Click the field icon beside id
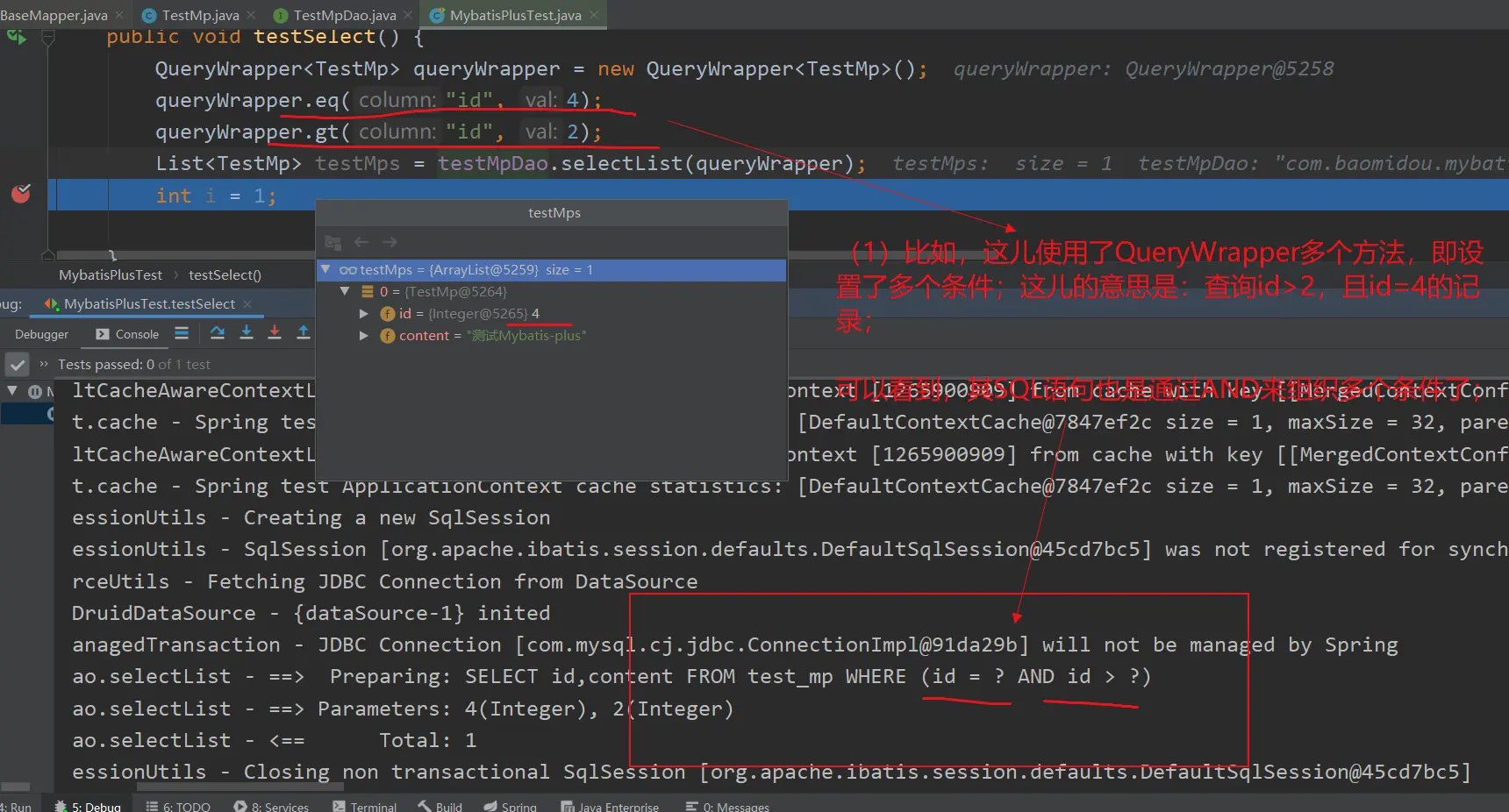1509x812 pixels. point(388,314)
